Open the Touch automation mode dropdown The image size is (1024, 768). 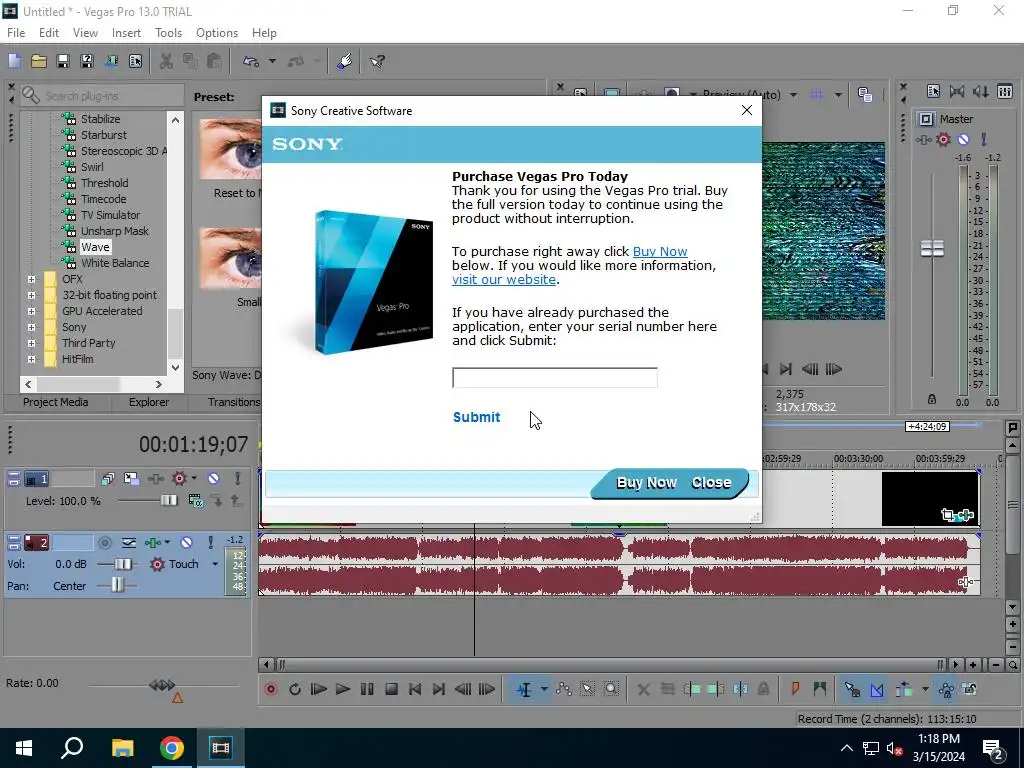point(215,564)
